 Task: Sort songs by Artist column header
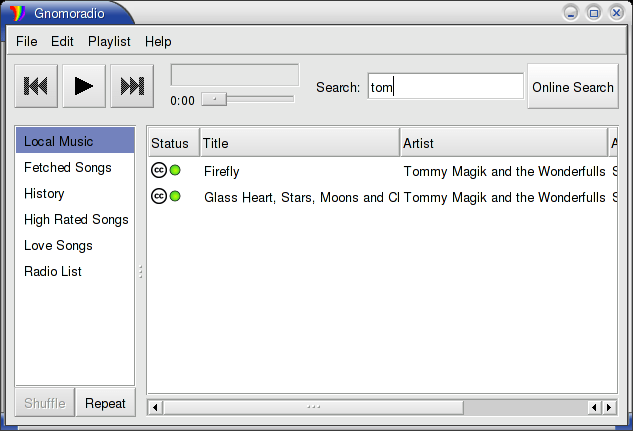point(503,144)
